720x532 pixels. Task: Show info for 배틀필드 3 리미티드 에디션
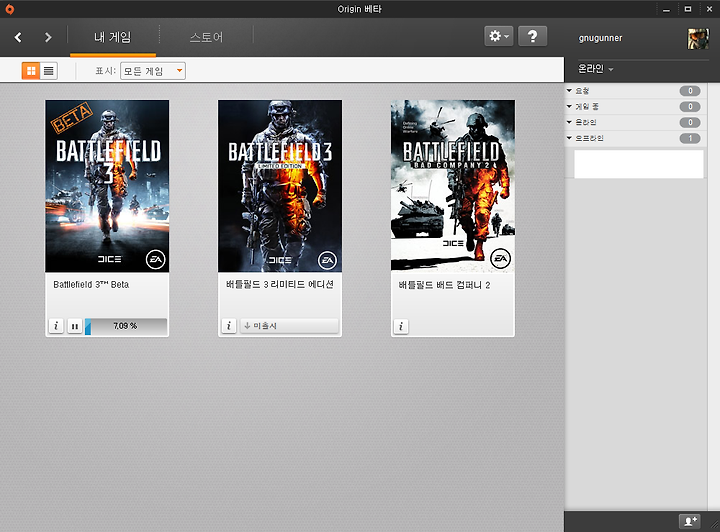coord(229,326)
